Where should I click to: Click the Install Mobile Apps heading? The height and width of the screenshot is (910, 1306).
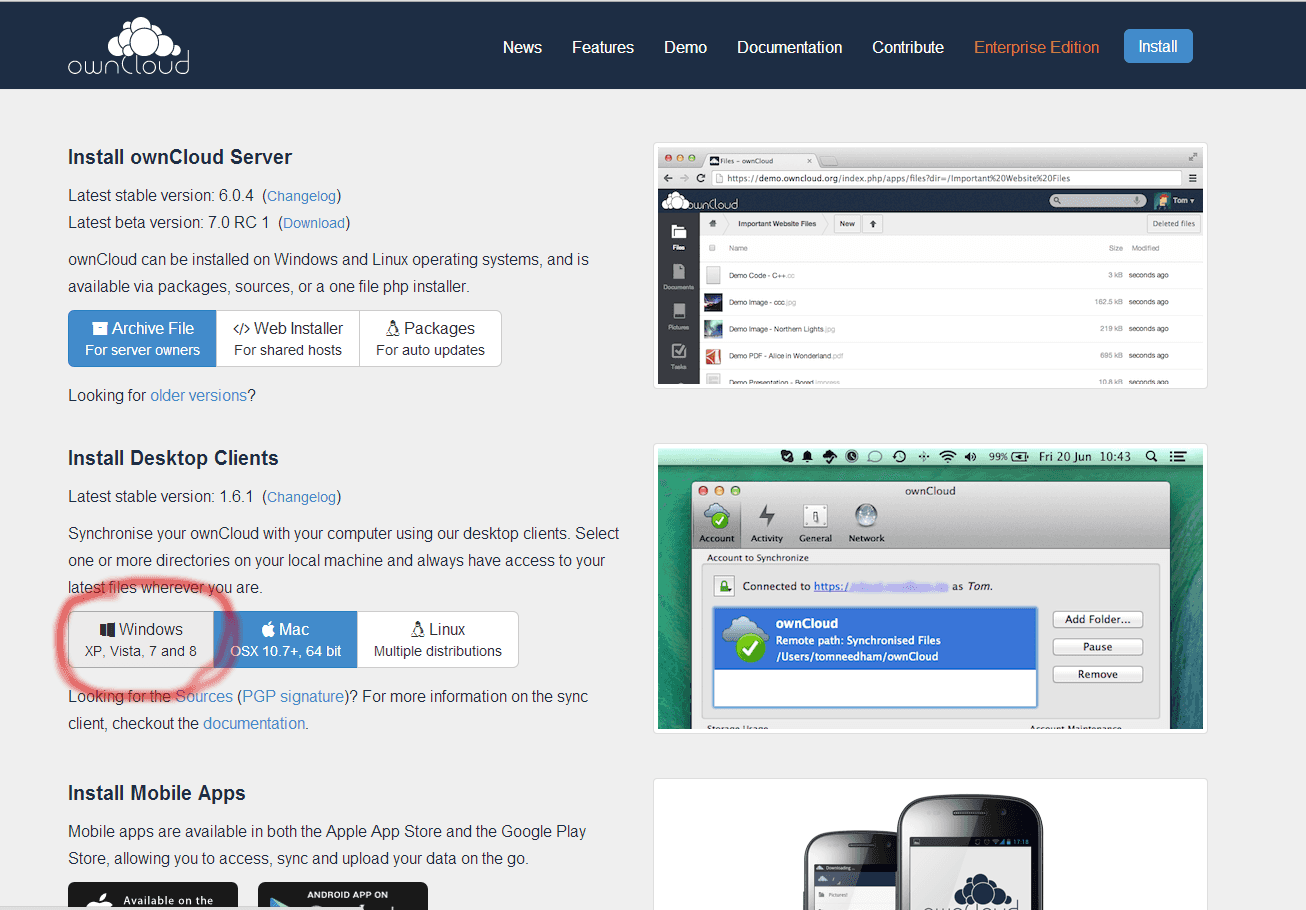157,793
